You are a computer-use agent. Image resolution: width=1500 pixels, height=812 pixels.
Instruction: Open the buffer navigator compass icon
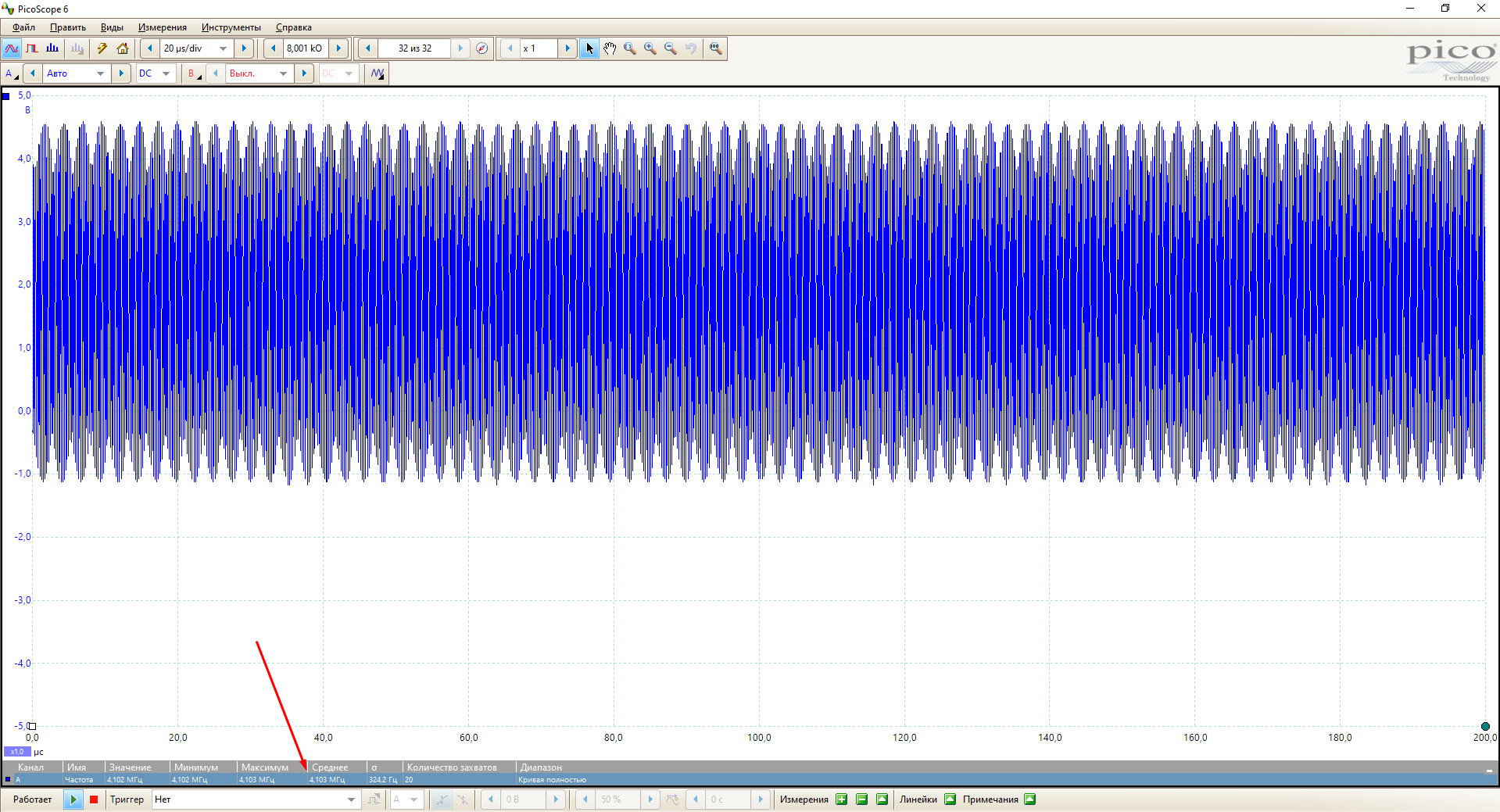point(482,48)
